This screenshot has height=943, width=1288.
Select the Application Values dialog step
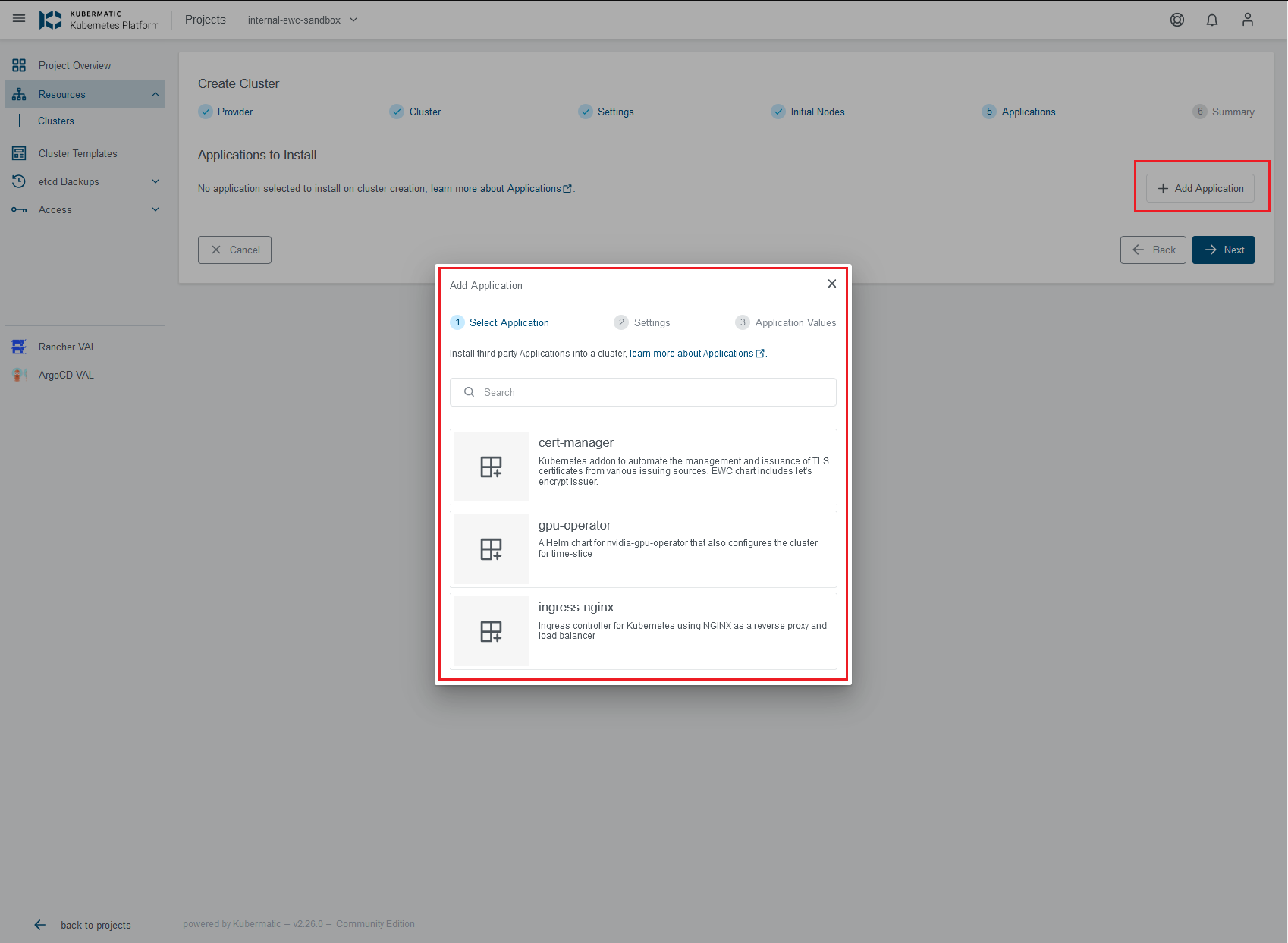click(x=786, y=322)
